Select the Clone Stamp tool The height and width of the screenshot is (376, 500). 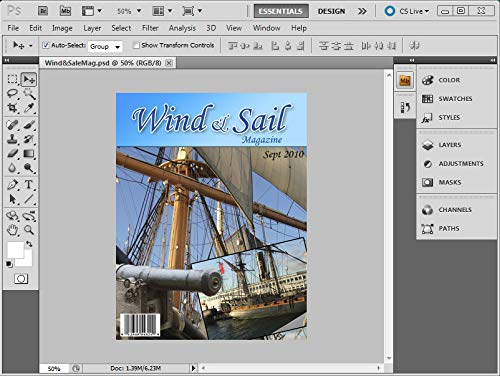coord(12,139)
